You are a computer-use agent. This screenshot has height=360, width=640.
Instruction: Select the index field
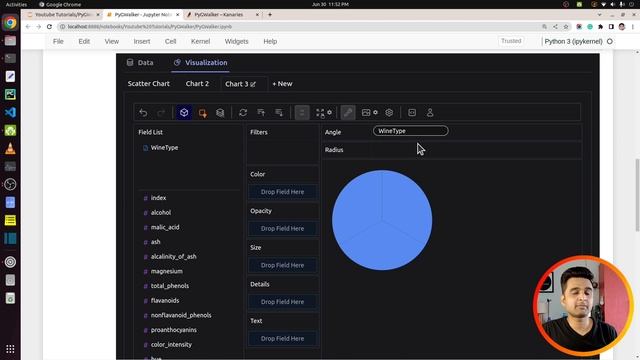158,198
